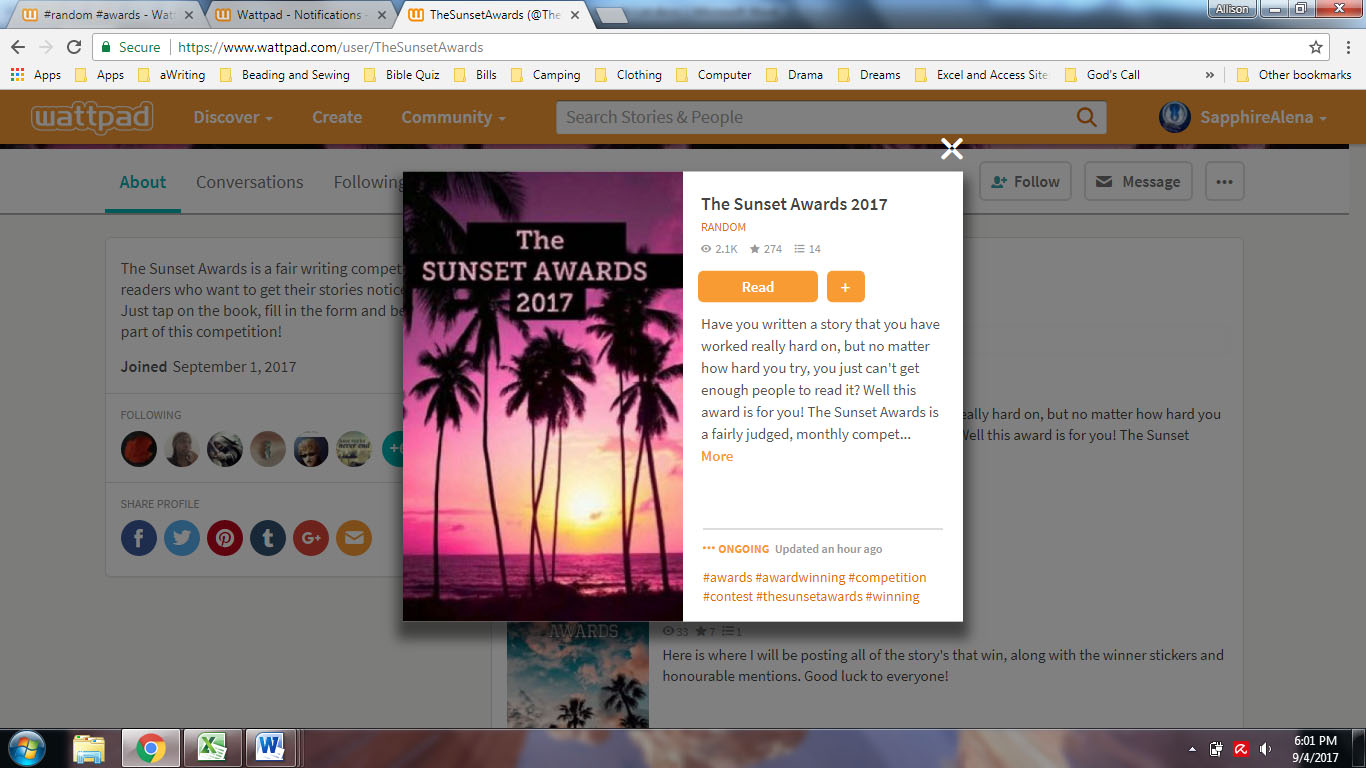Share profile on Twitter icon
The width and height of the screenshot is (1366, 768).
click(x=182, y=538)
